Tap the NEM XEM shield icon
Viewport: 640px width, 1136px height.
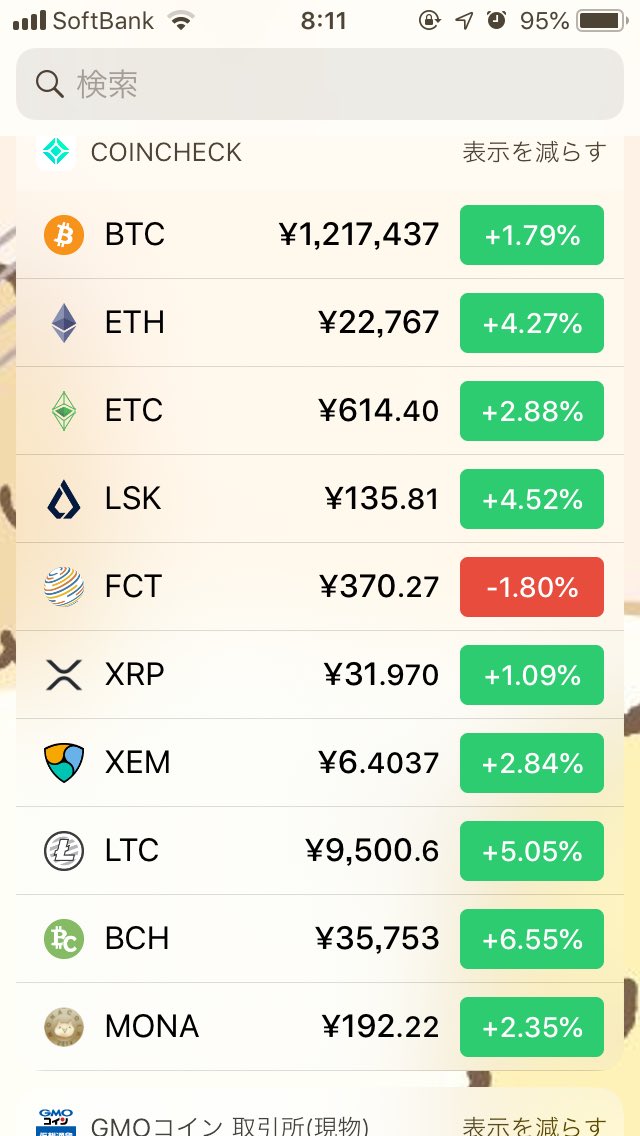64,763
